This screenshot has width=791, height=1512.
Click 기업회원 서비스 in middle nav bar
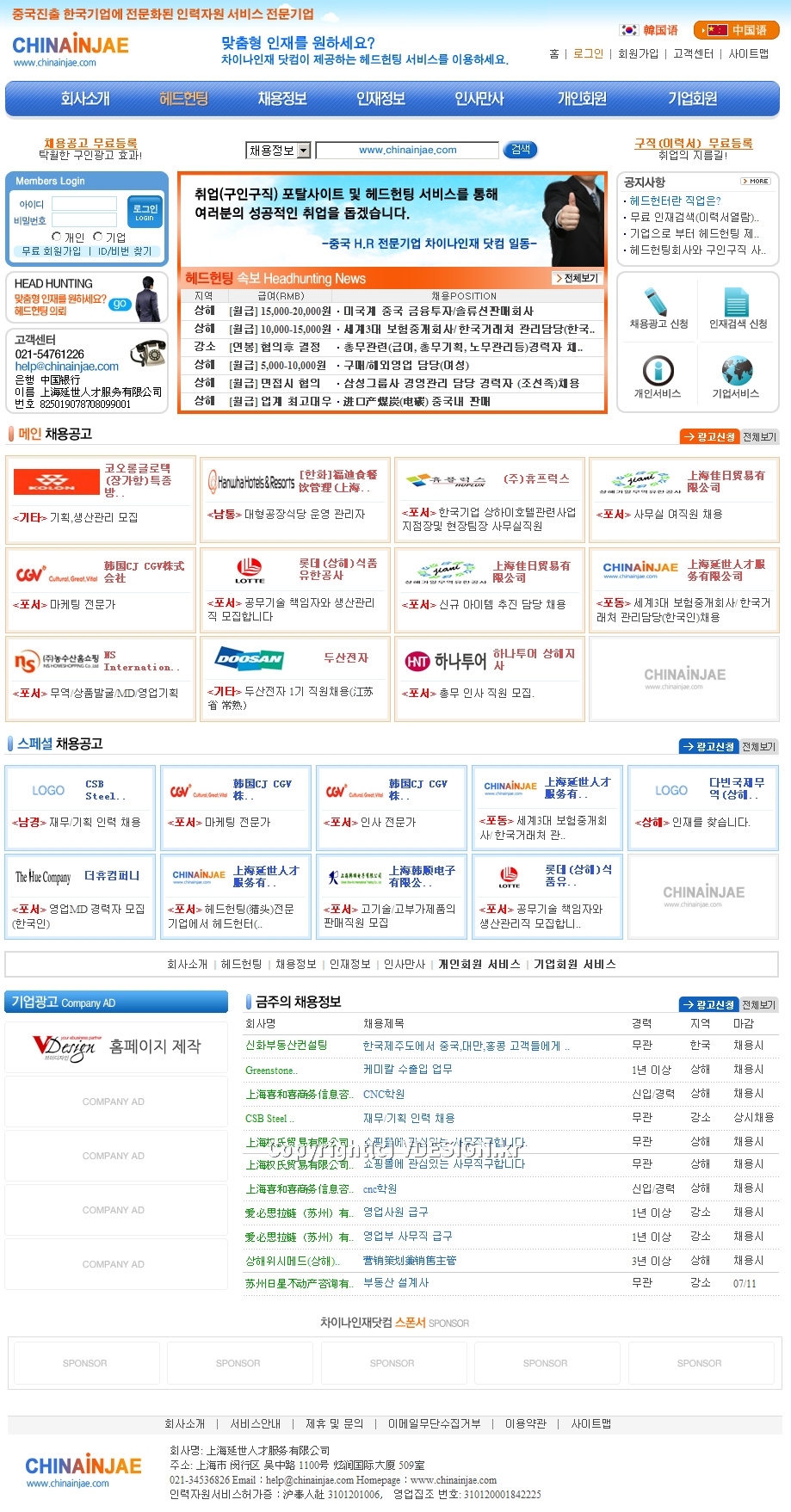[575, 964]
